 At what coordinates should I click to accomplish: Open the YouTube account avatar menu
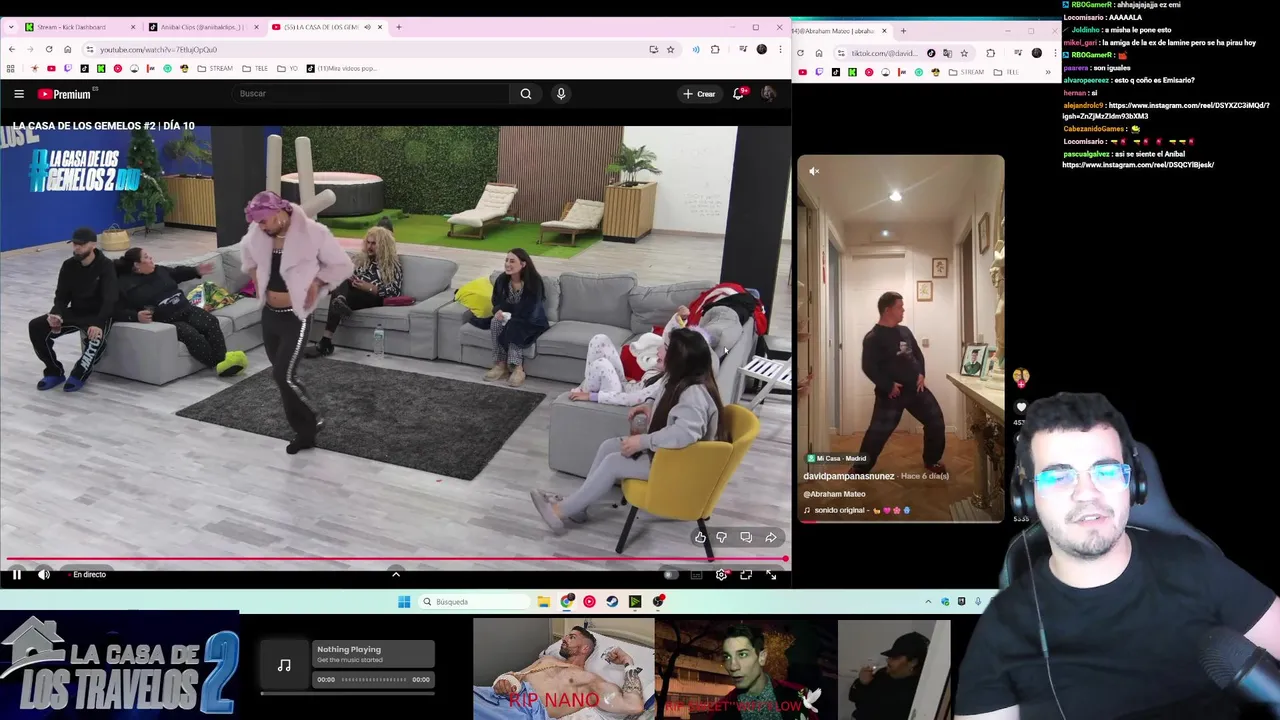click(768, 93)
